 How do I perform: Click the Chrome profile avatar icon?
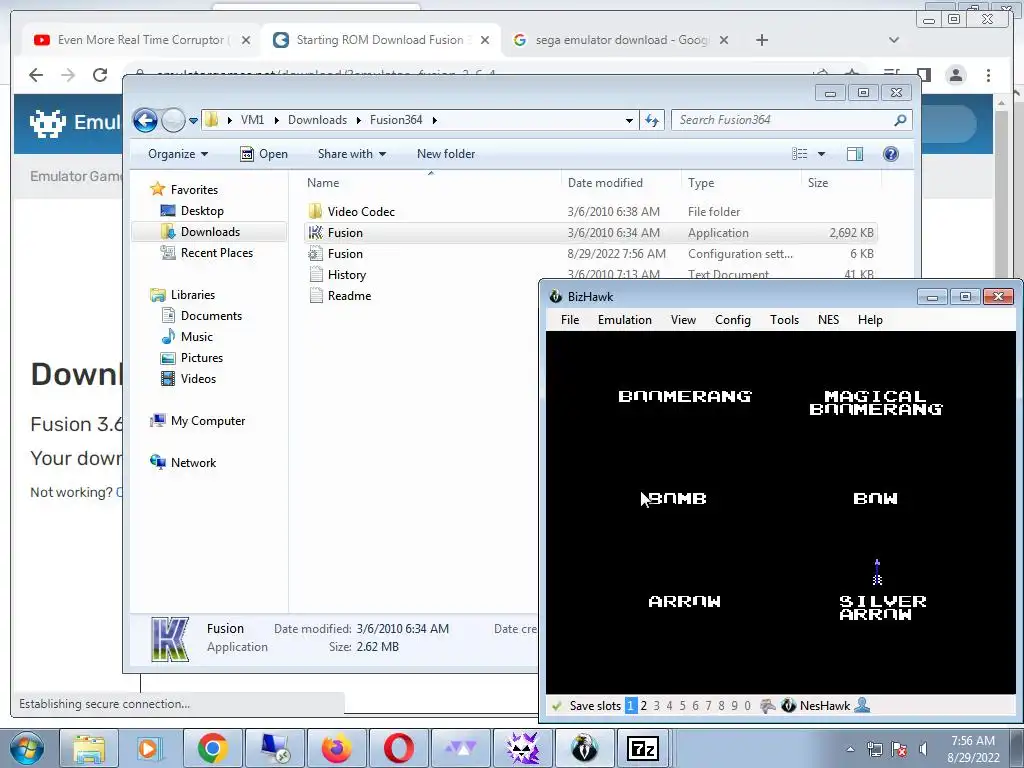(956, 75)
